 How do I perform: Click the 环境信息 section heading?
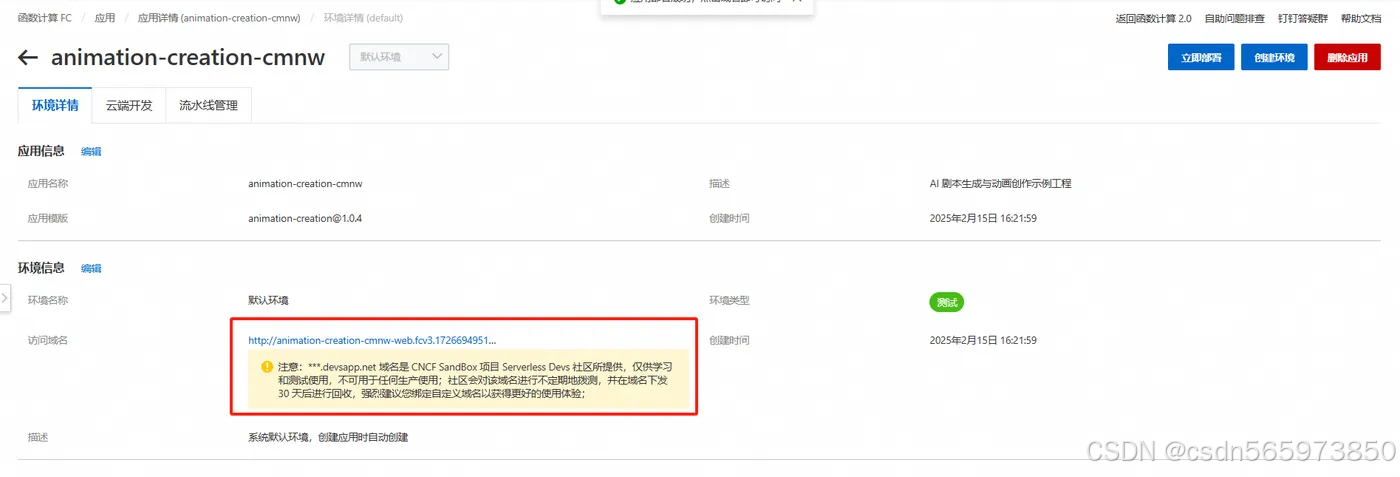click(x=41, y=268)
